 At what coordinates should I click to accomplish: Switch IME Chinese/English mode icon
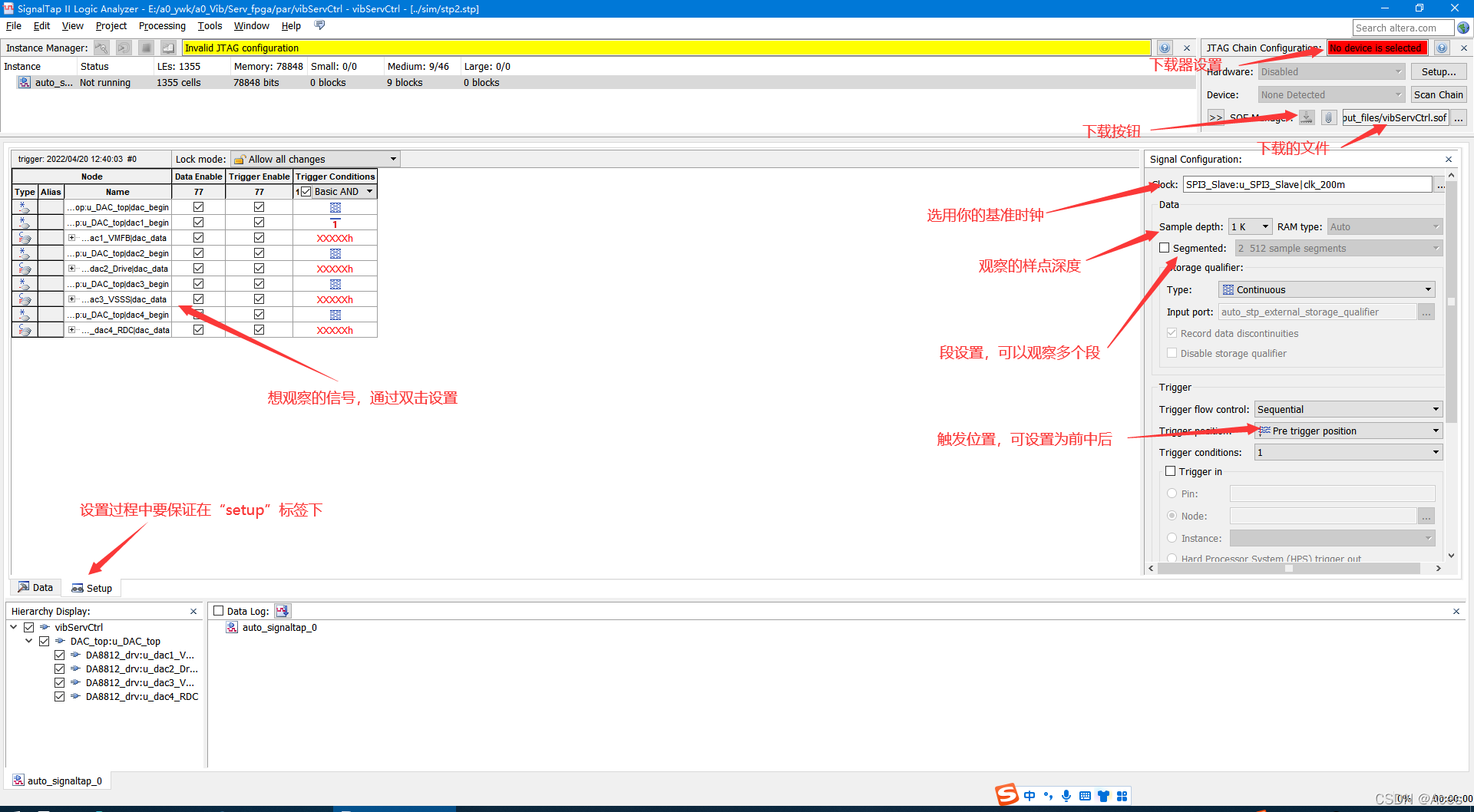pyautogui.click(x=1029, y=796)
